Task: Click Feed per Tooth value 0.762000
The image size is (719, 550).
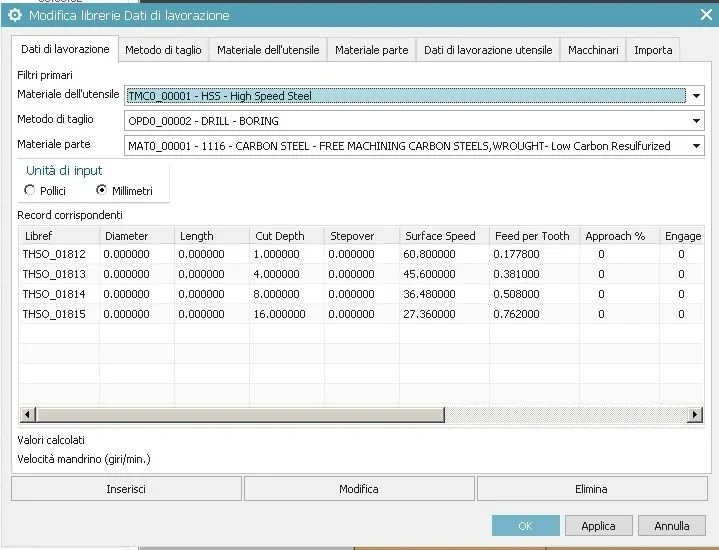Action: coord(516,314)
